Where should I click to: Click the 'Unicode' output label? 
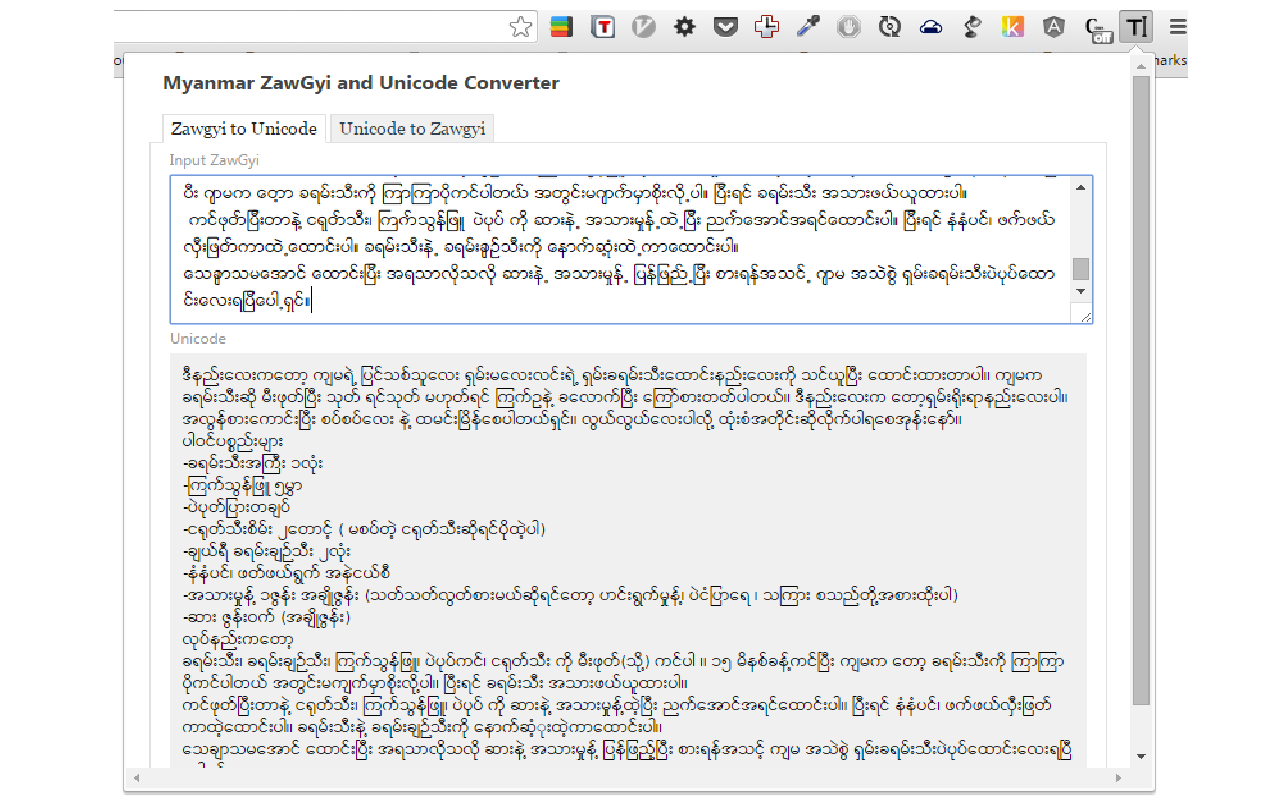pyautogui.click(x=198, y=339)
